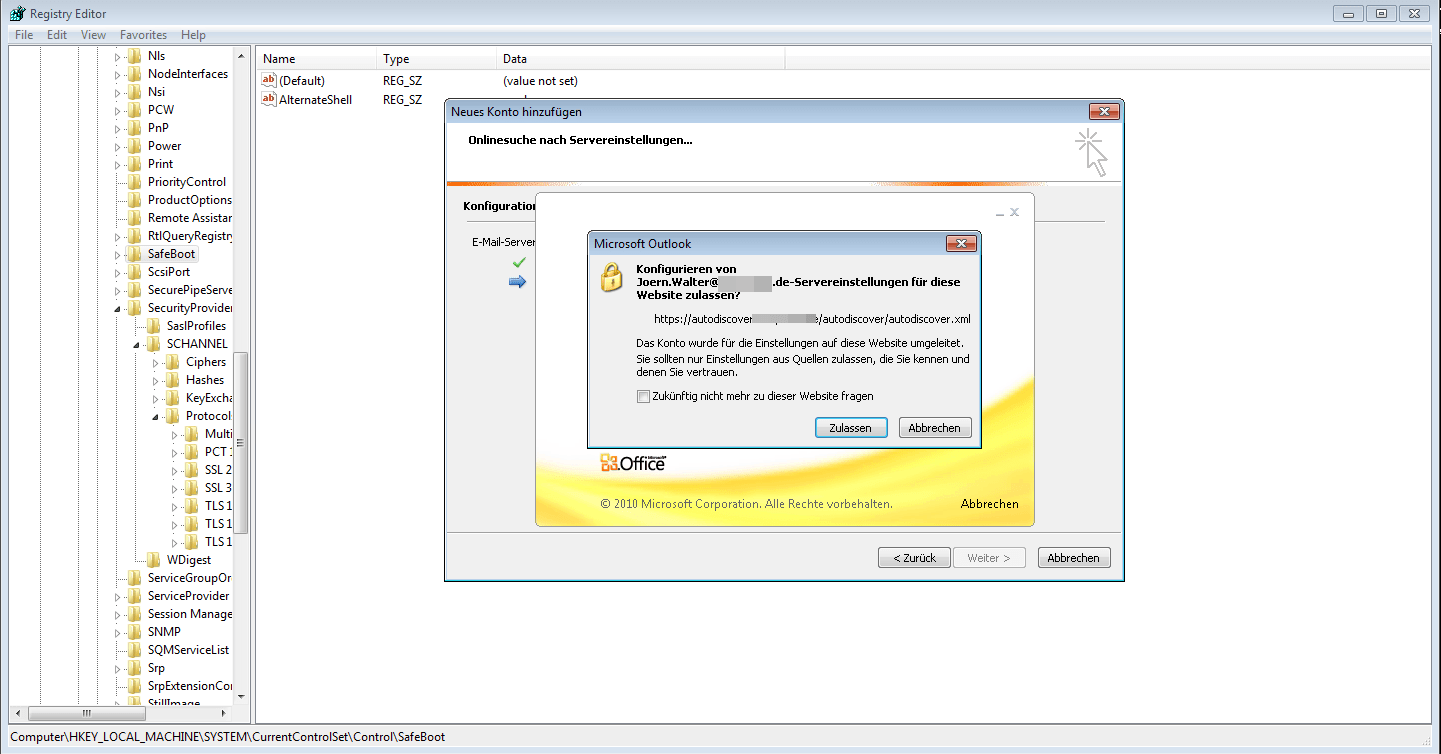Open the Favorites menu

(143, 35)
